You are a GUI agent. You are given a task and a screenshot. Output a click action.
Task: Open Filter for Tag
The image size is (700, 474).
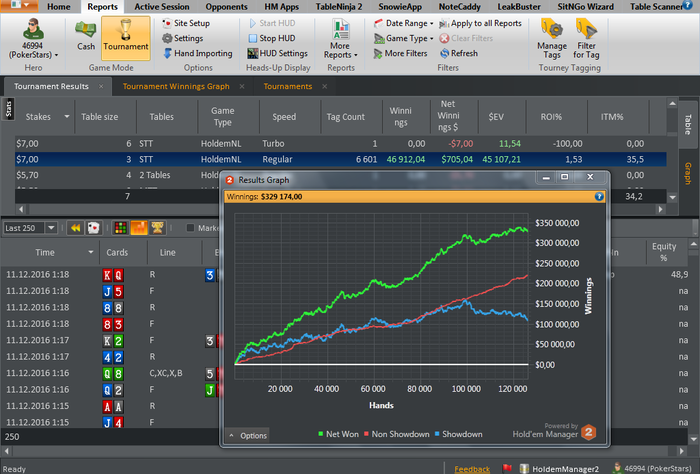[x=586, y=39]
